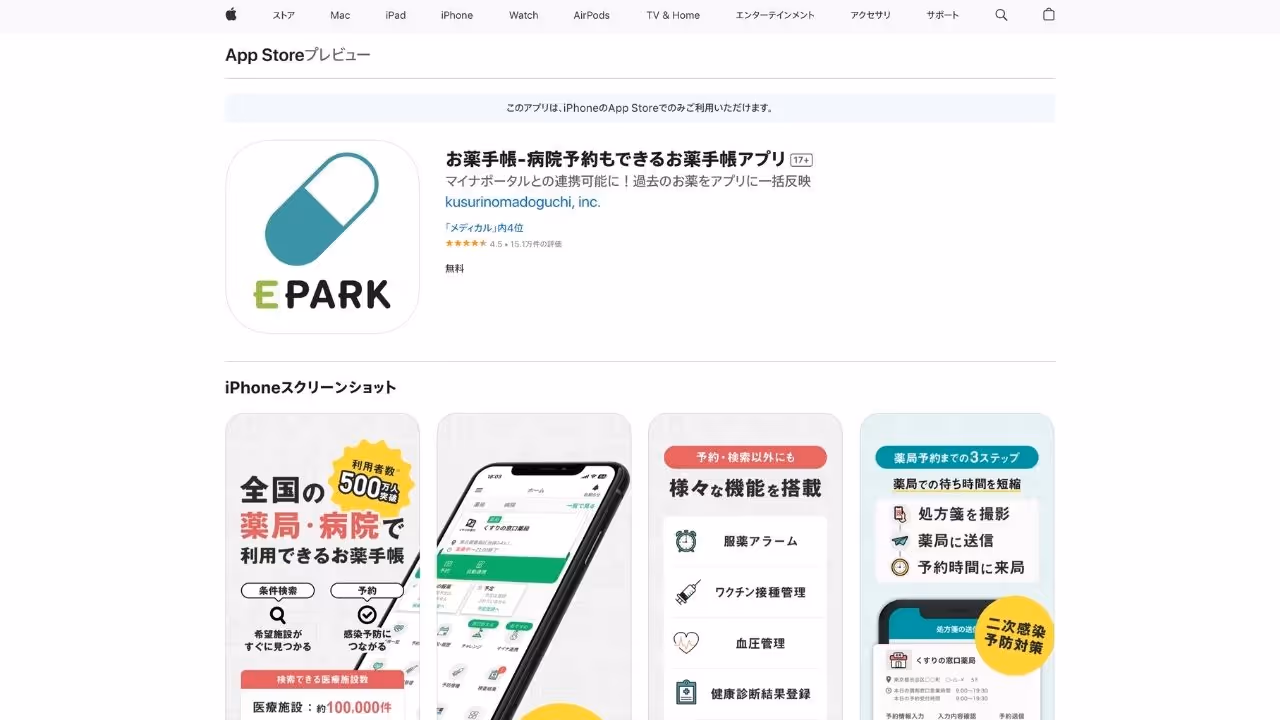Open the Watch menu item
1280x720 pixels.
[524, 15]
